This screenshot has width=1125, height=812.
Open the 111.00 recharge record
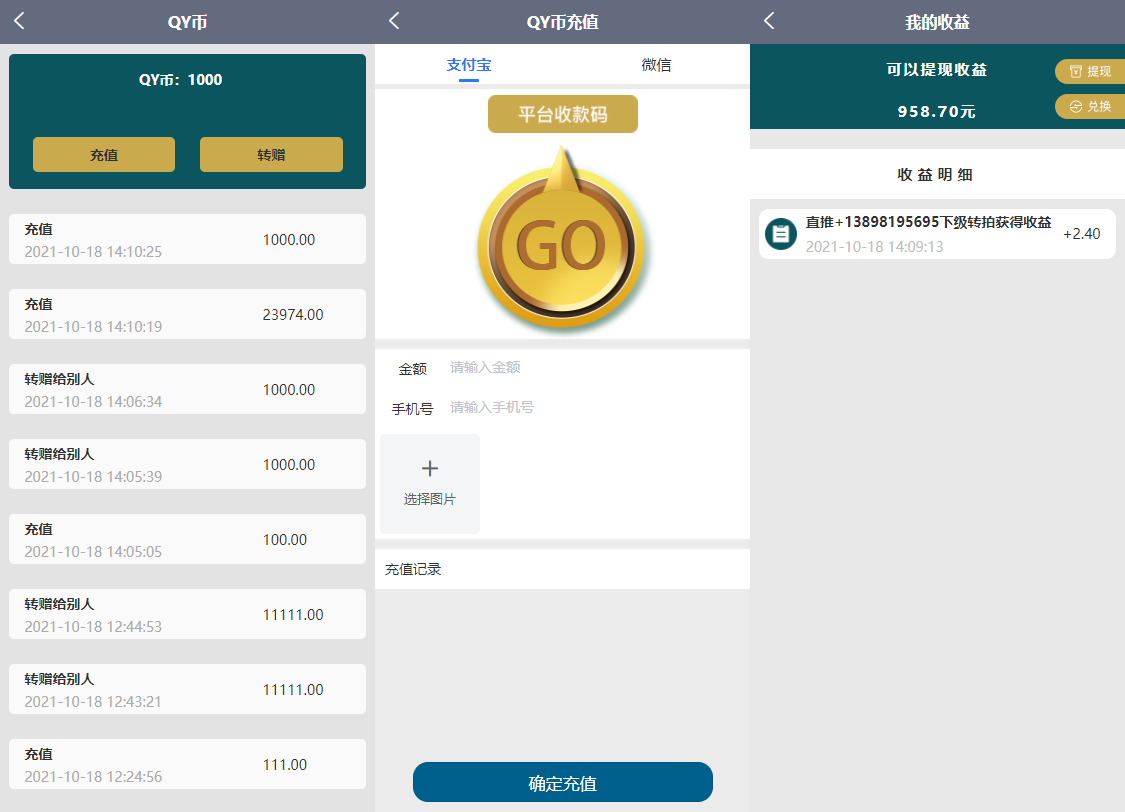pyautogui.click(x=187, y=764)
